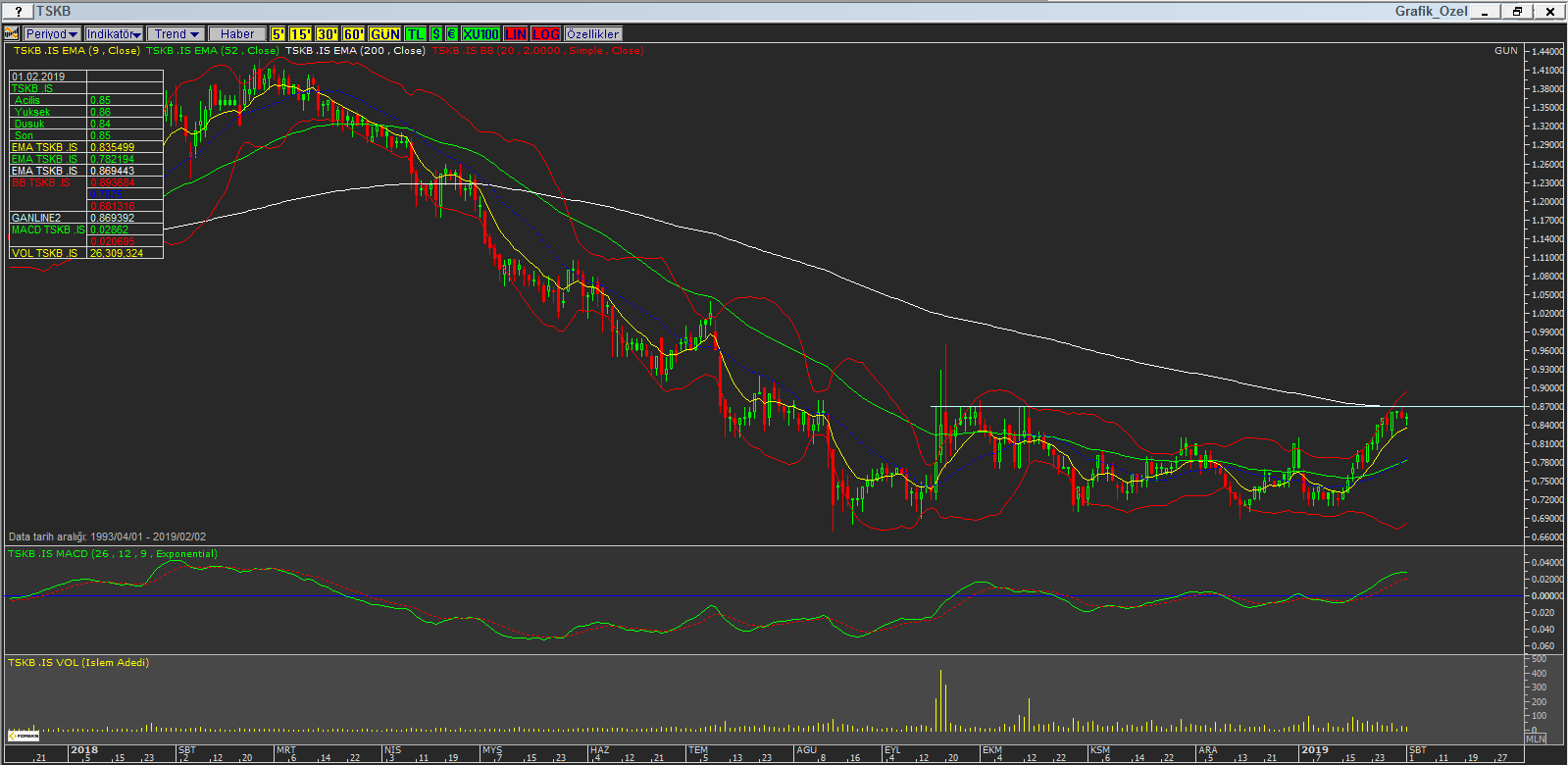Switch to LIN linear scale
1568x765 pixels.
(516, 33)
